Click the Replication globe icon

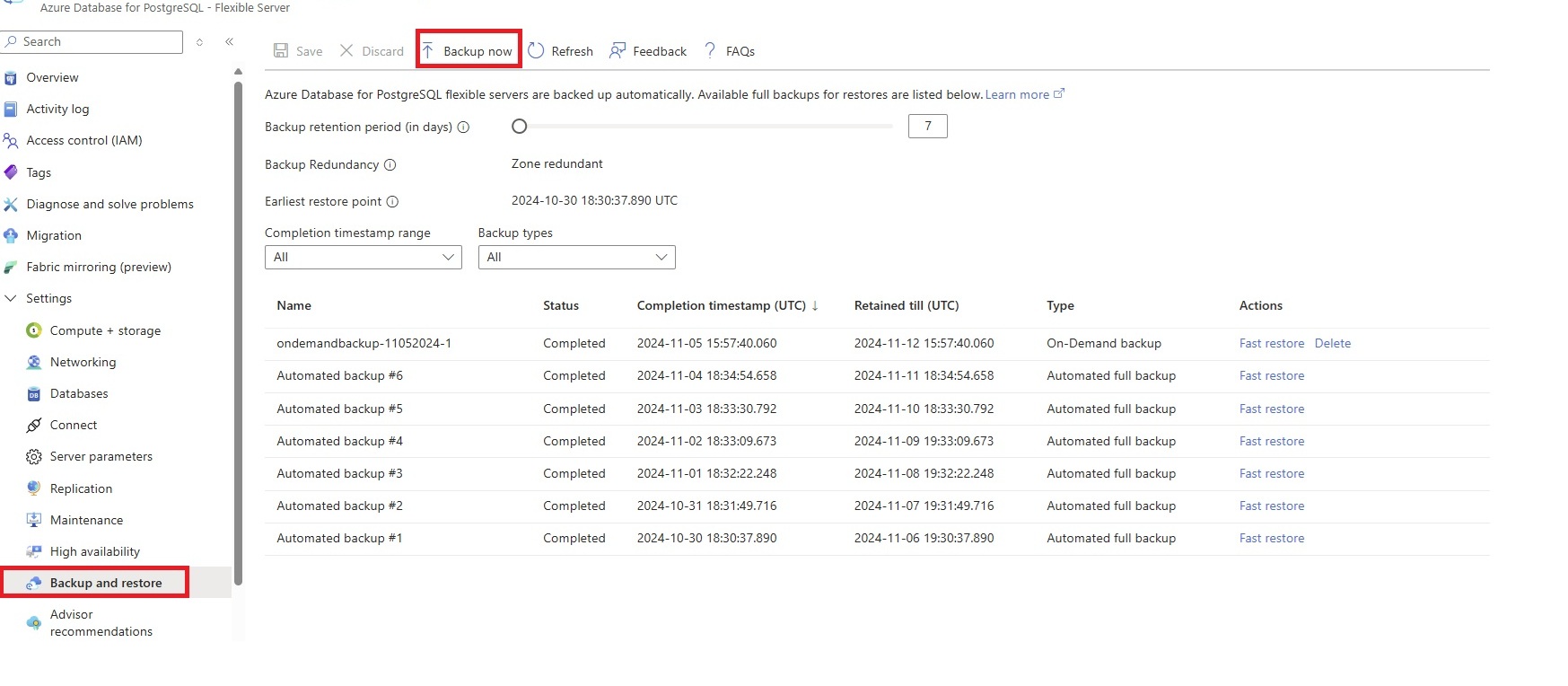point(34,488)
